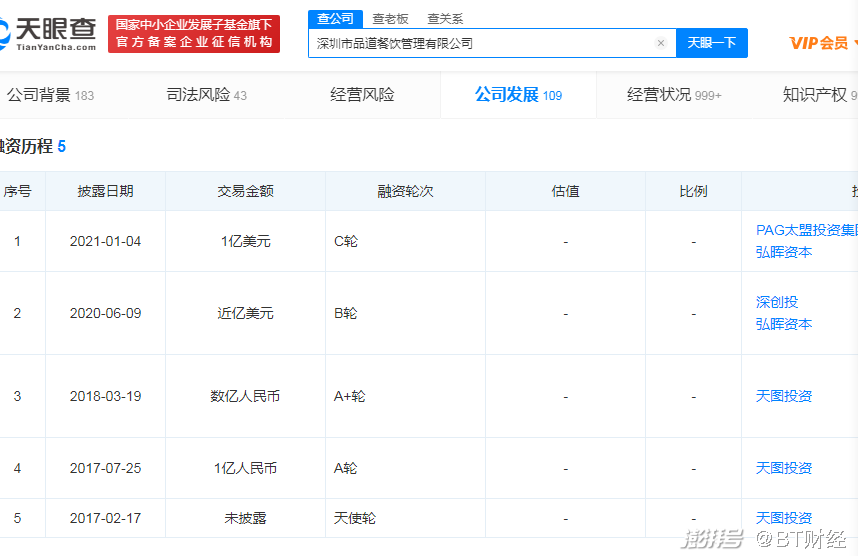
Task: Click 天图投资 in the A+轮 row
Action: [784, 396]
